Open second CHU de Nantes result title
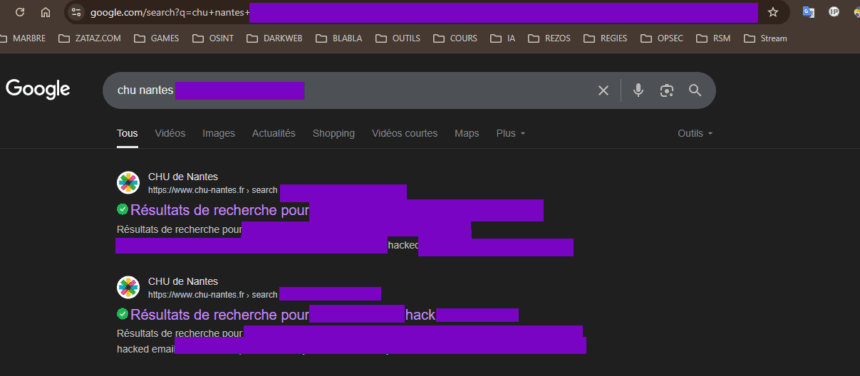This screenshot has width=860, height=376. coord(219,315)
